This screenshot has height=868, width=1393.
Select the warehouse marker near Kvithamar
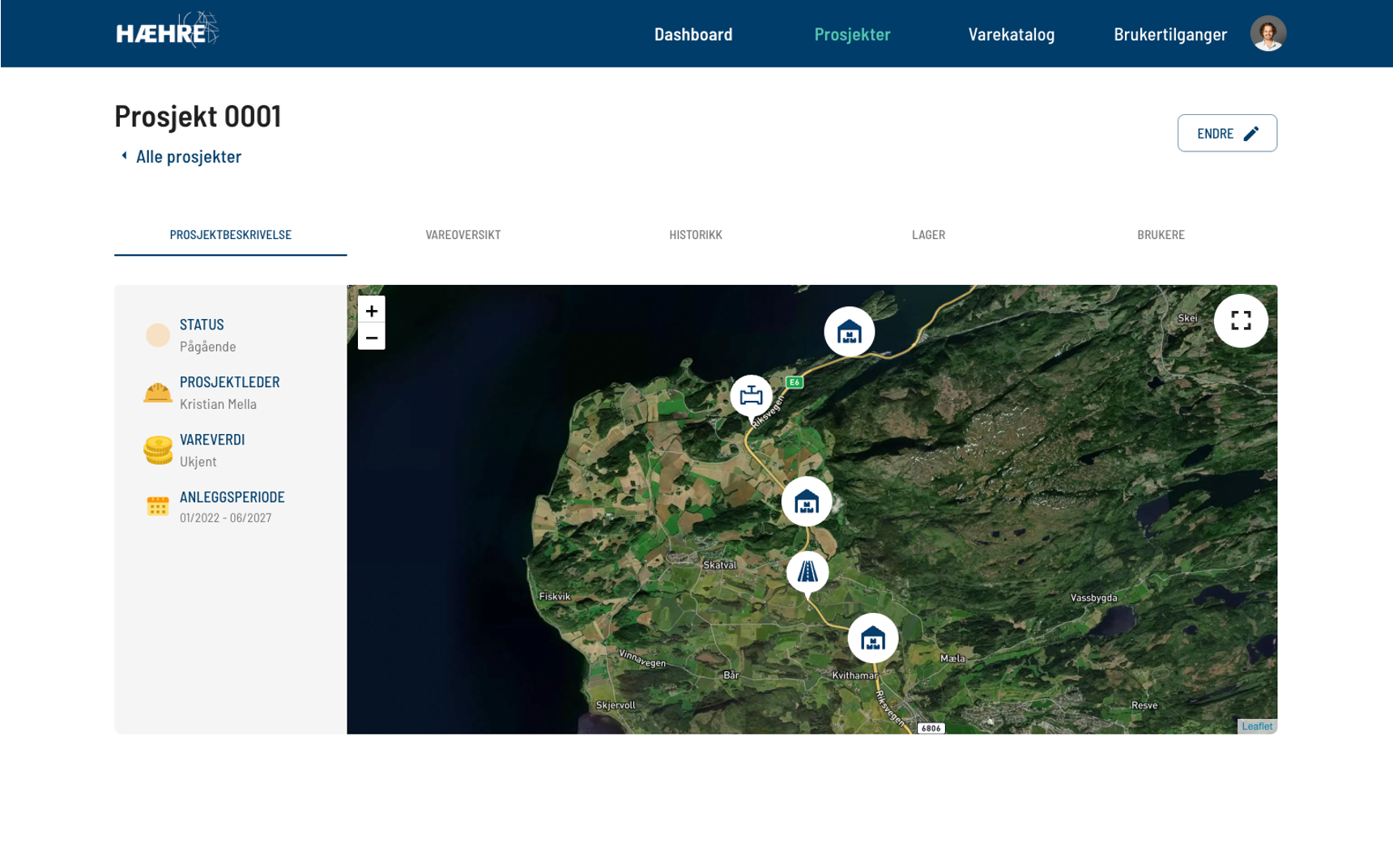click(x=873, y=639)
